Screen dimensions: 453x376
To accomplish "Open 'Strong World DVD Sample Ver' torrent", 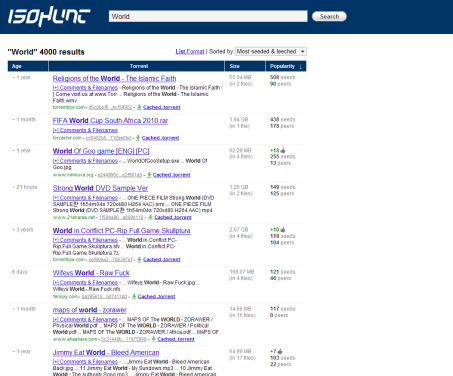I will coord(100,188).
